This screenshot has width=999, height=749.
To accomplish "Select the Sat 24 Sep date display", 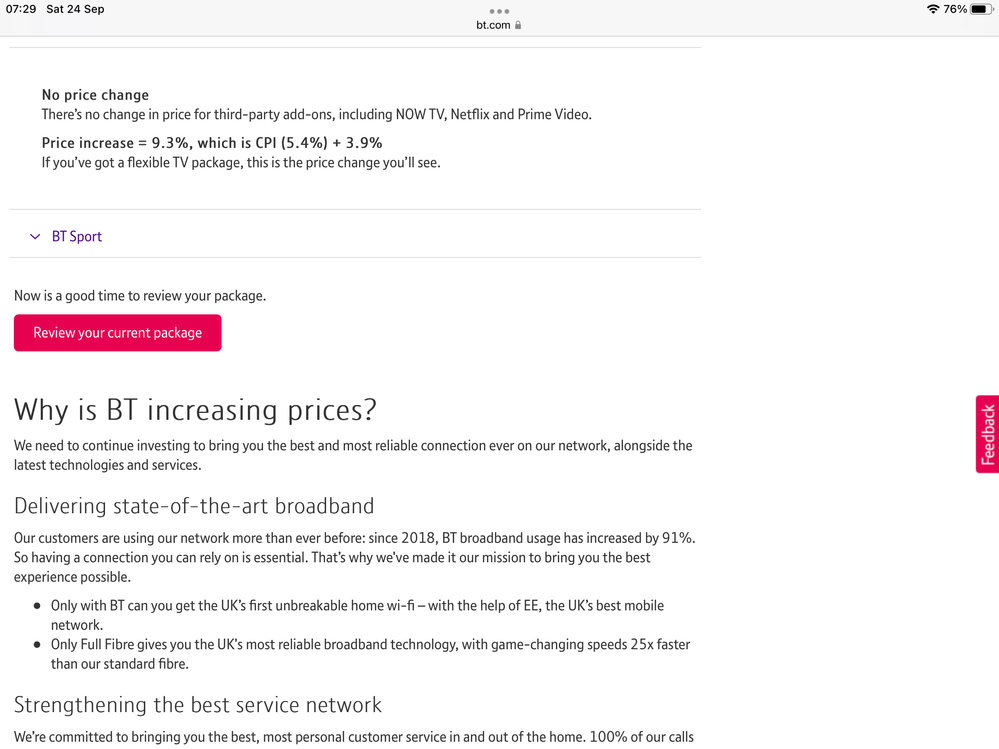I will (x=74, y=8).
